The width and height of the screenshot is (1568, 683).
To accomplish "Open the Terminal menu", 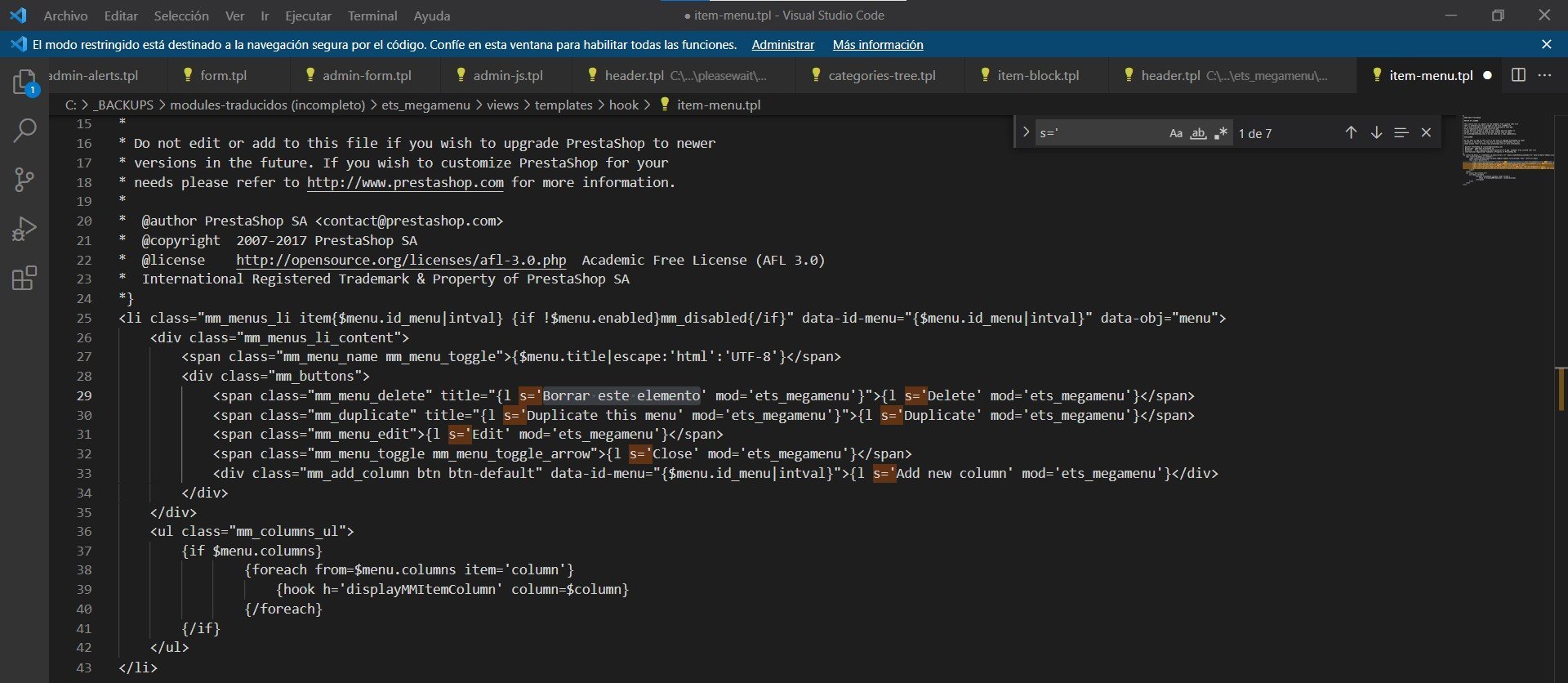I will point(372,16).
